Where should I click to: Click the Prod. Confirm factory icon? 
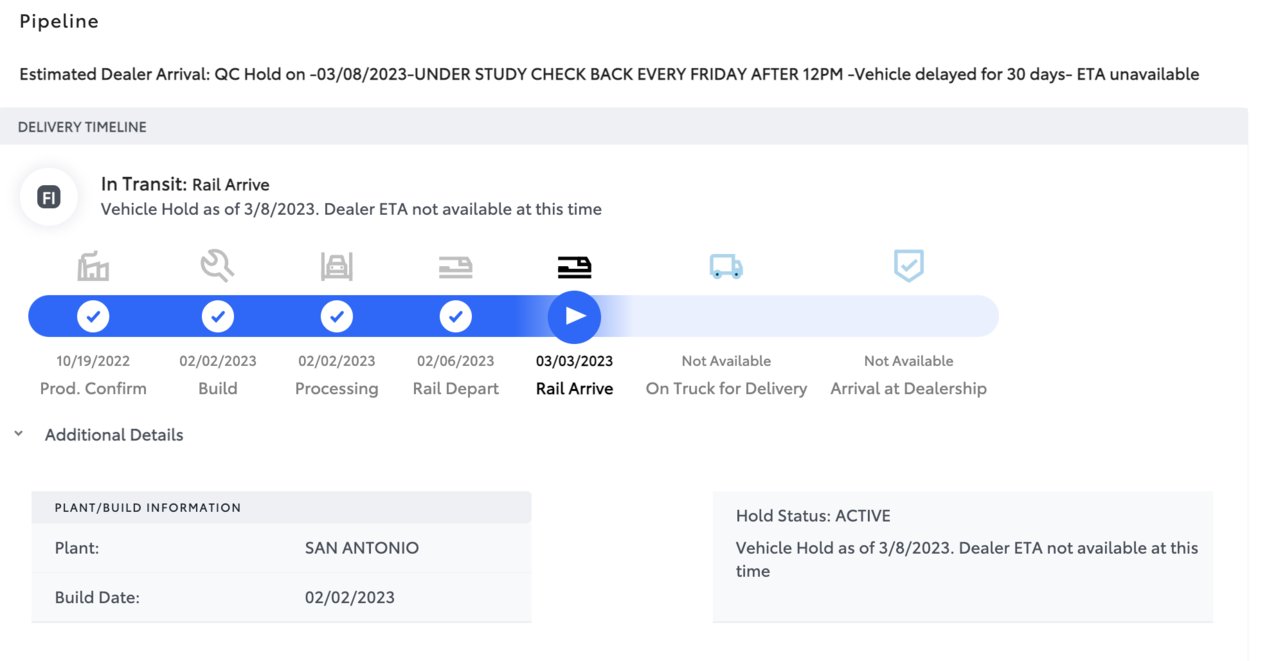point(93,266)
